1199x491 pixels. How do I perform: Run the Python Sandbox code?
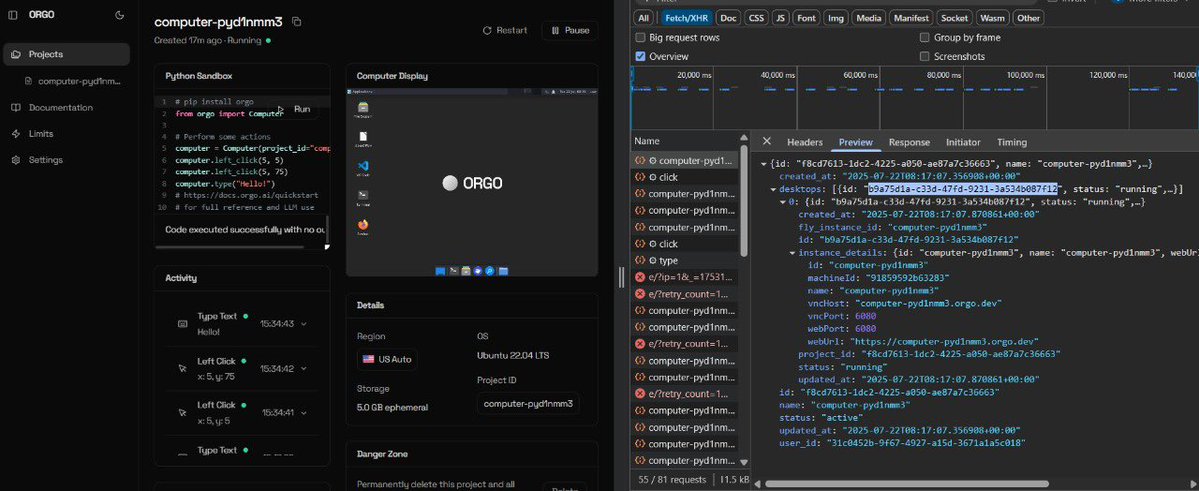click(x=296, y=109)
